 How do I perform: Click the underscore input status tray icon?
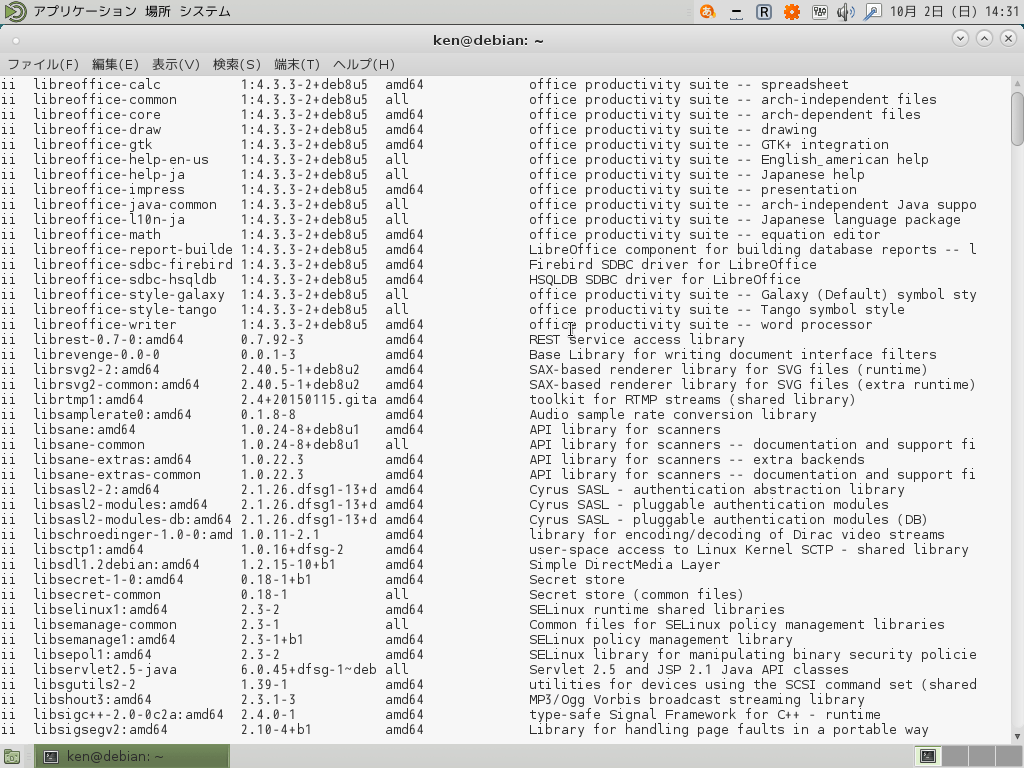point(737,12)
